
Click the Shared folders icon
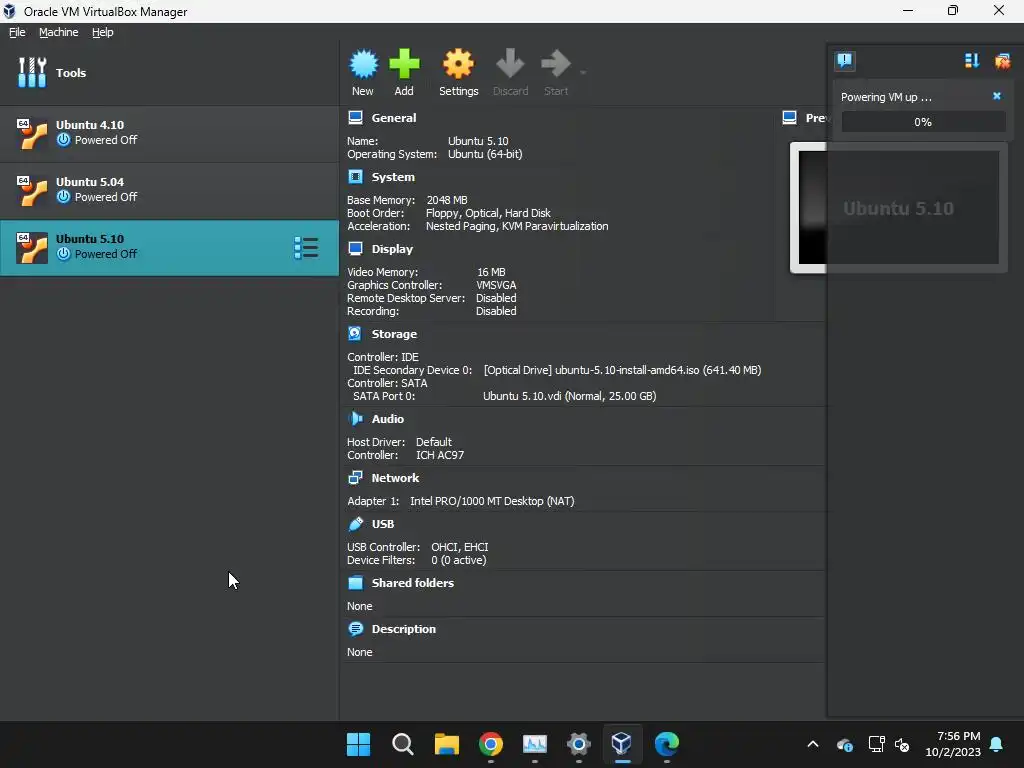click(355, 583)
